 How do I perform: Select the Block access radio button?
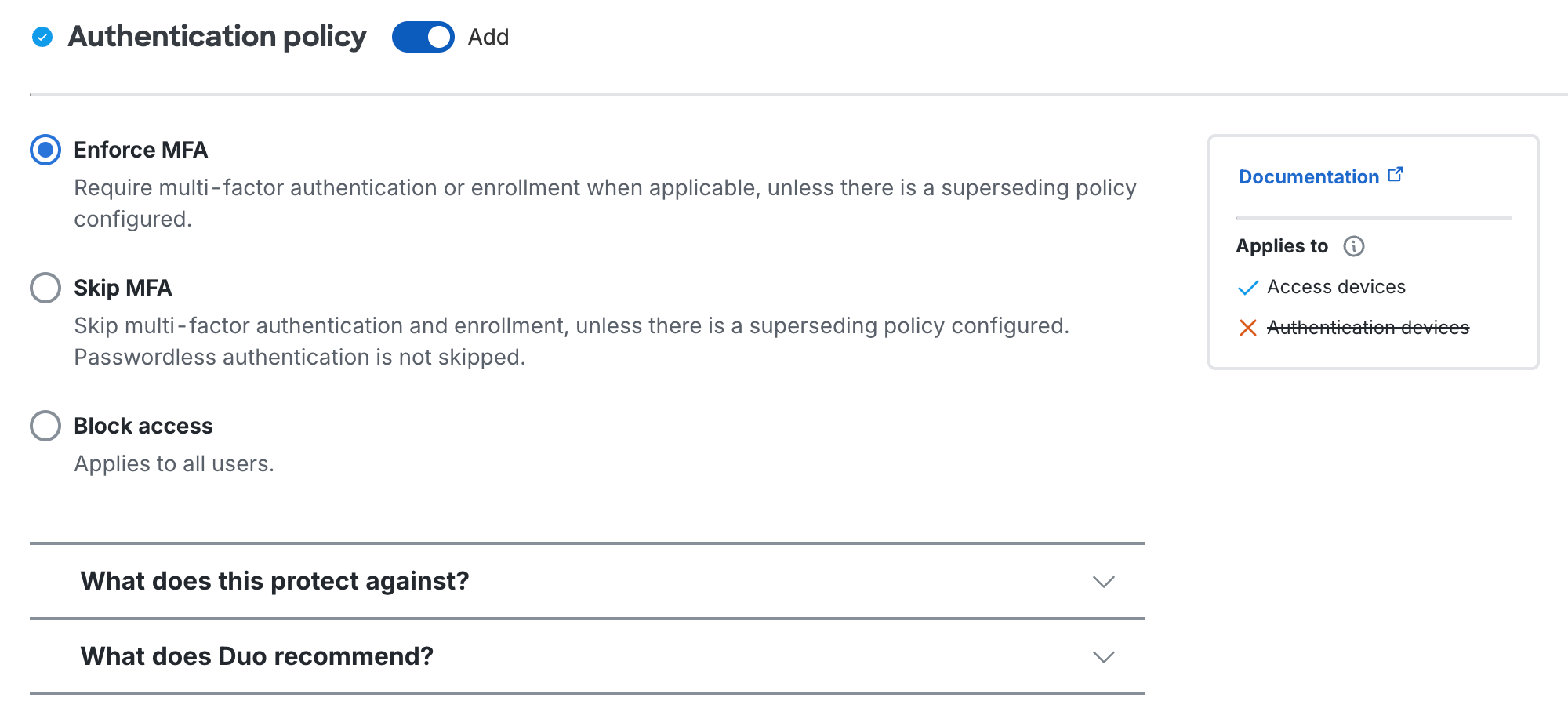coord(45,426)
